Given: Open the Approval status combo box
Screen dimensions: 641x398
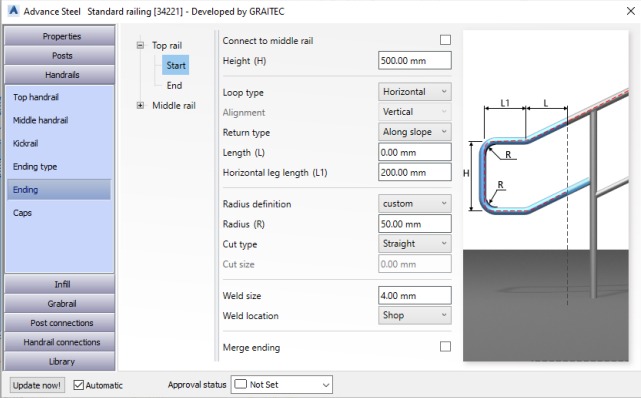Looking at the screenshot, I should coord(282,385).
